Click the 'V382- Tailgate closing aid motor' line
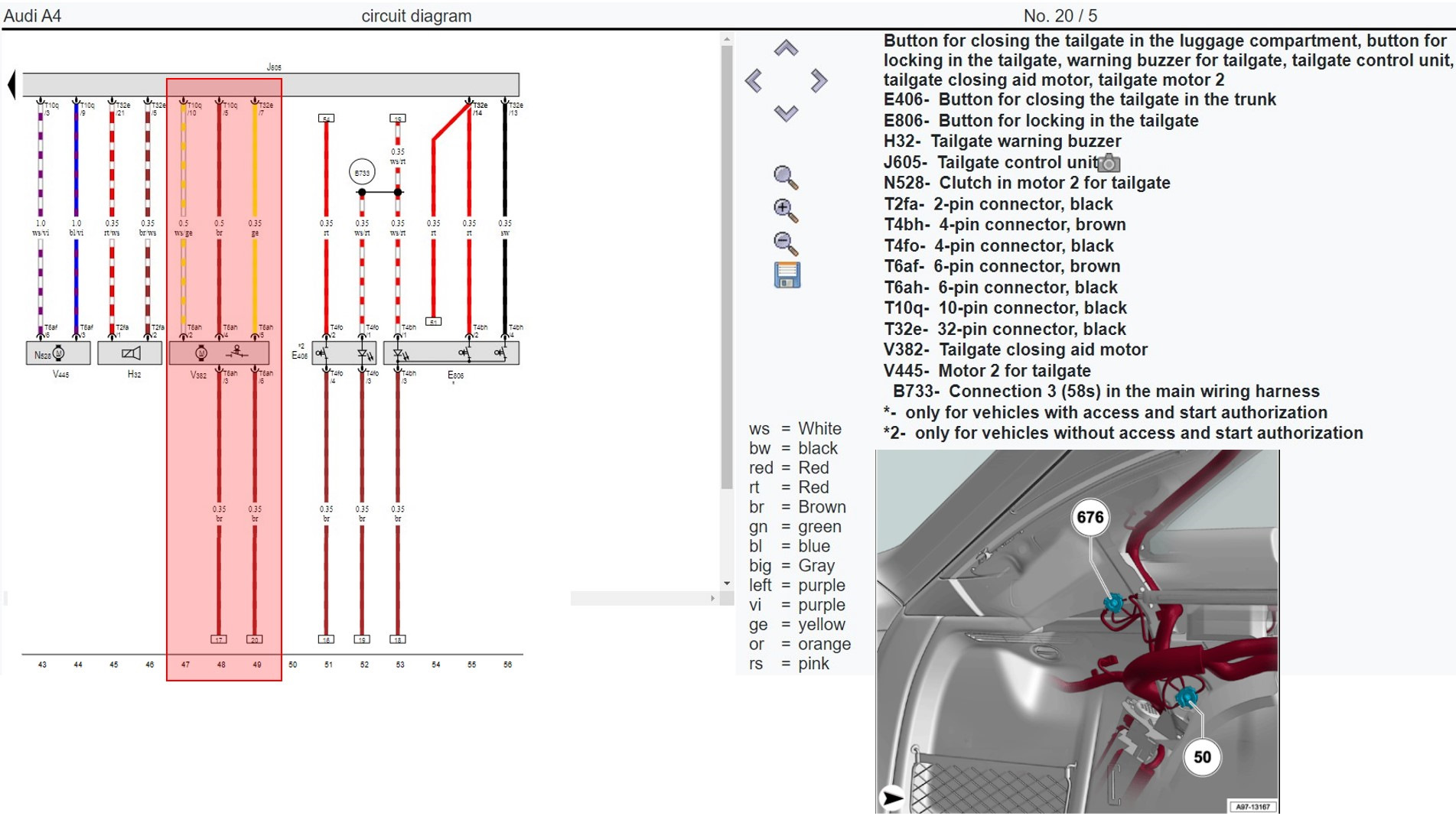The image size is (1456, 816). click(1015, 349)
